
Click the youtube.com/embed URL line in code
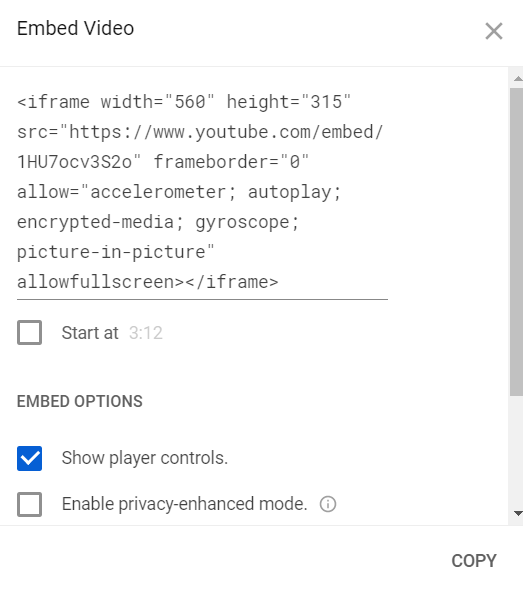click(x=200, y=132)
